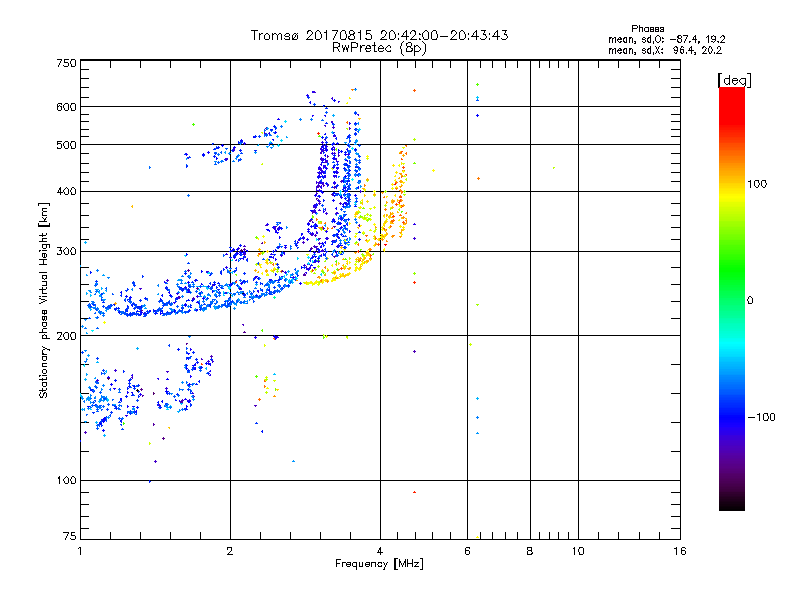The height and width of the screenshot is (600, 800).
Task: Click the x-axis tick label '2'
Action: point(230,552)
